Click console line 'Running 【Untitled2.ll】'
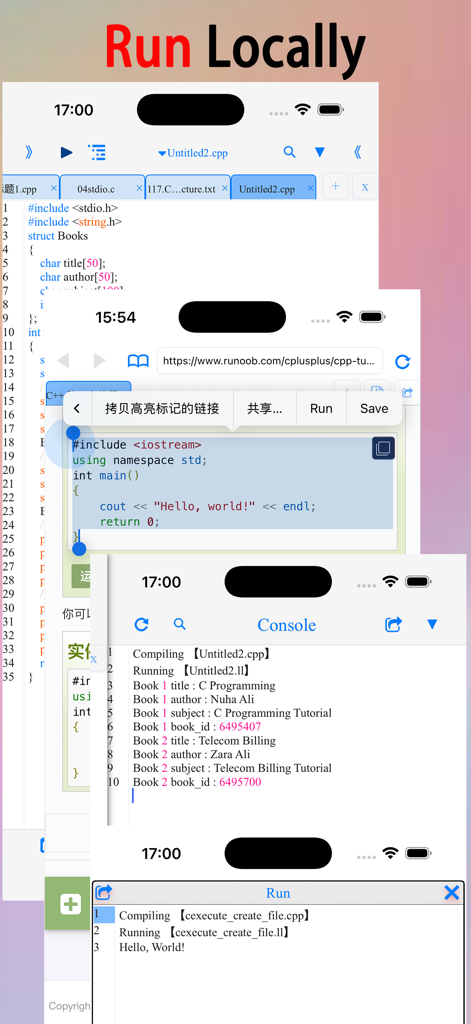 (x=193, y=671)
